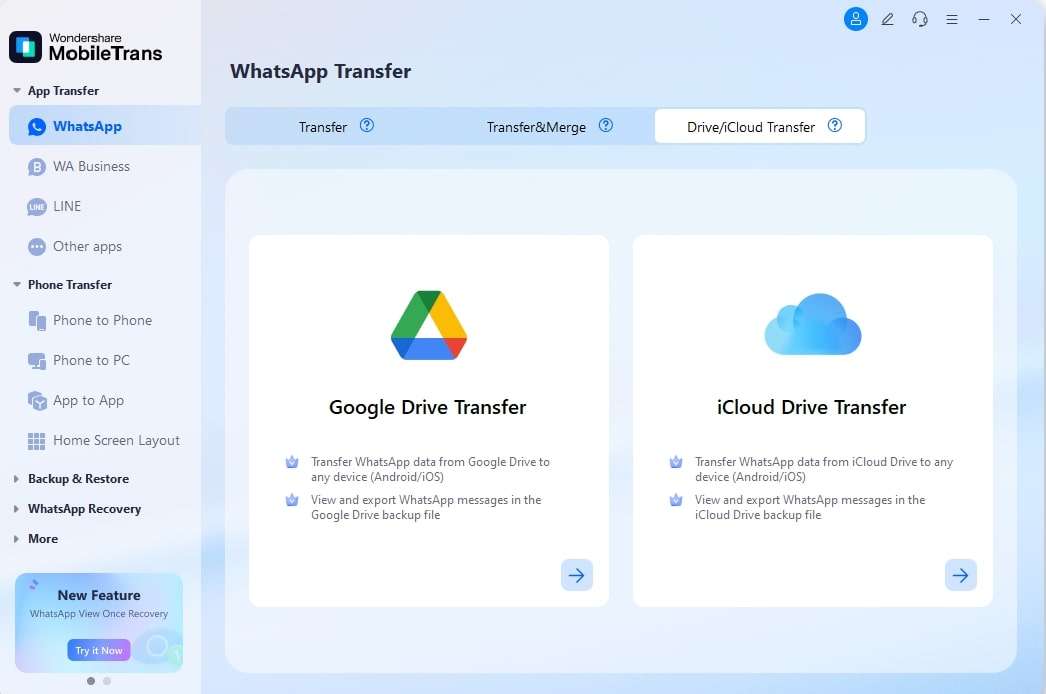Open Home Screen Layout
Viewport: 1046px width, 694px height.
pos(116,440)
